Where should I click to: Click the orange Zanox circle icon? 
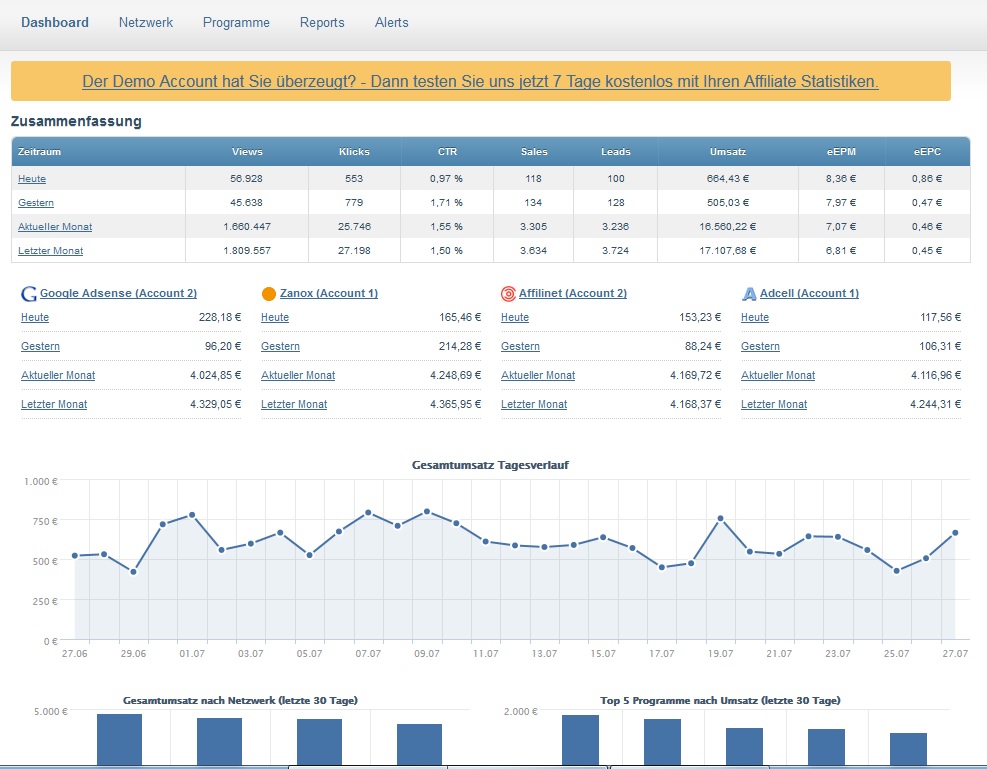tap(268, 294)
